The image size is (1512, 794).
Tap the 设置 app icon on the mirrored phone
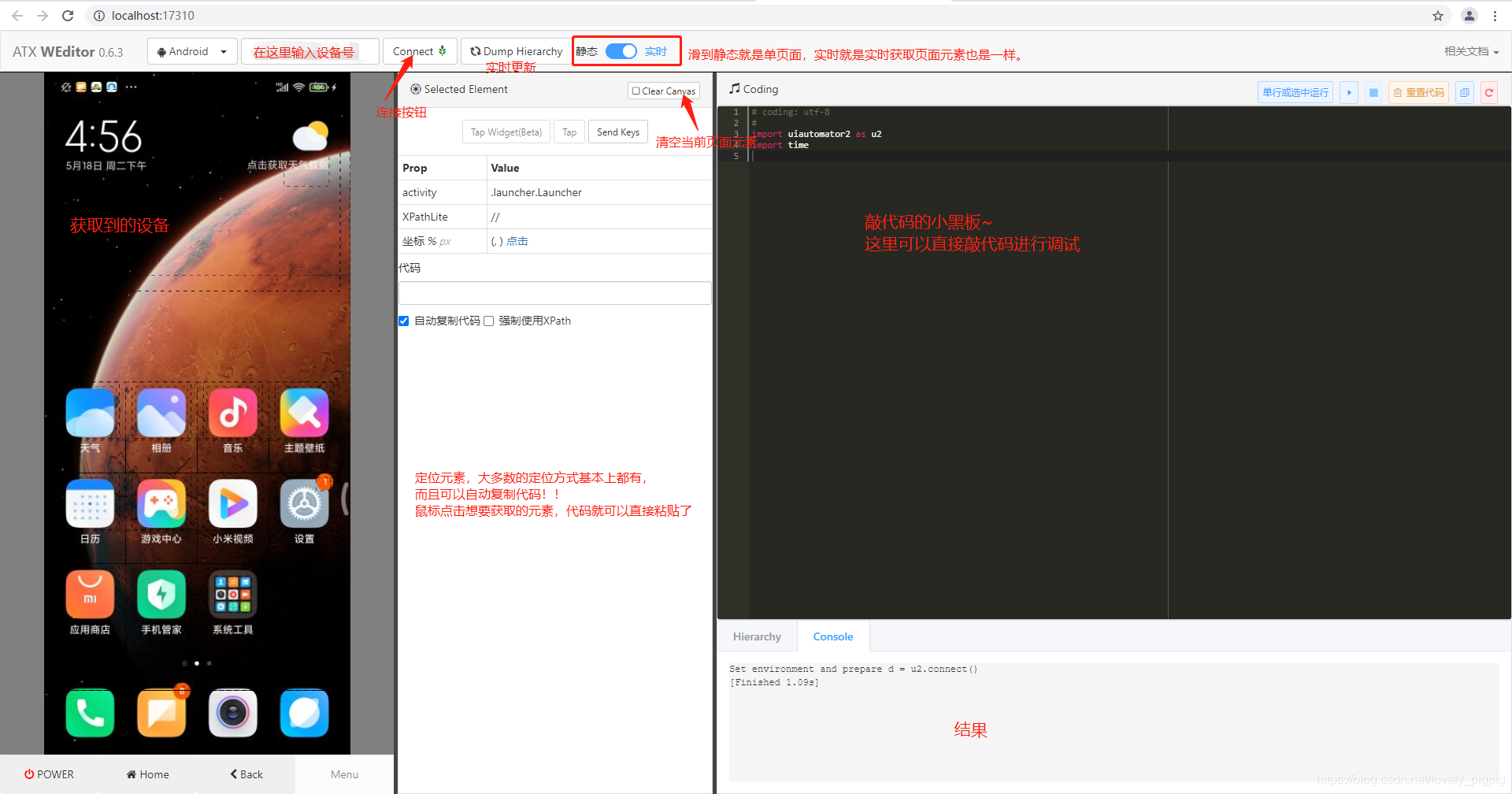[x=304, y=504]
